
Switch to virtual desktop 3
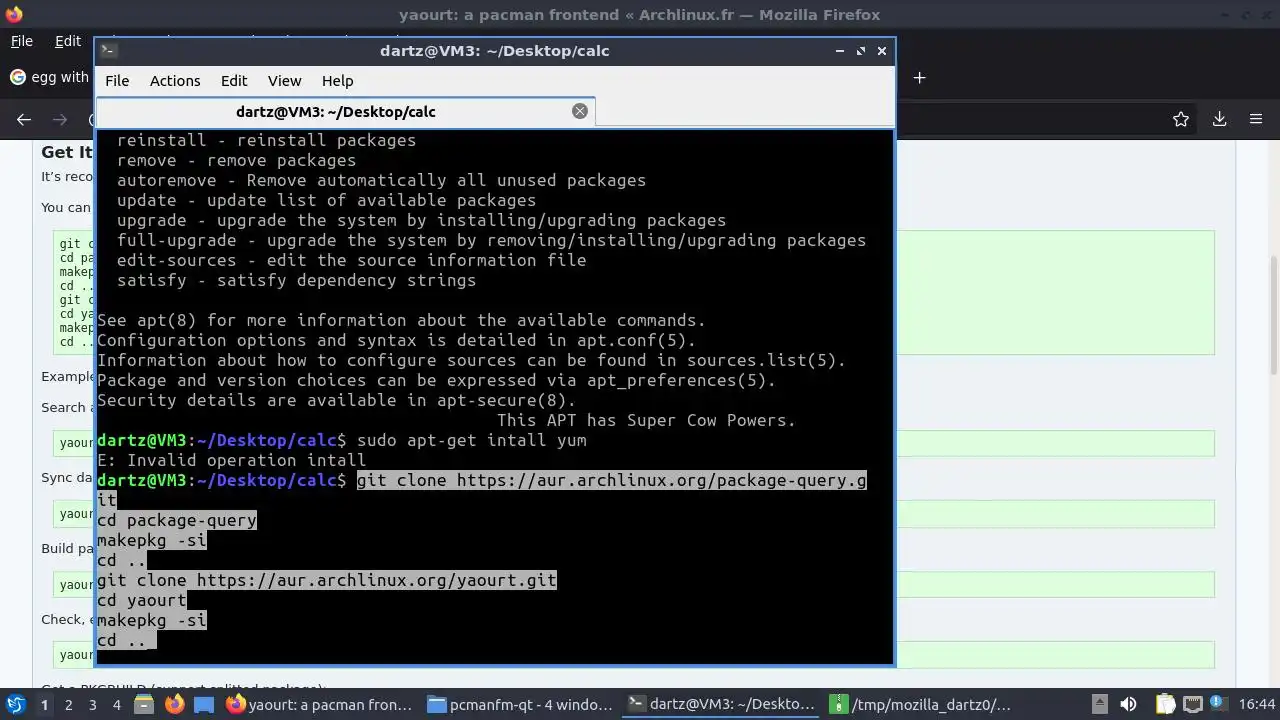tap(92, 705)
